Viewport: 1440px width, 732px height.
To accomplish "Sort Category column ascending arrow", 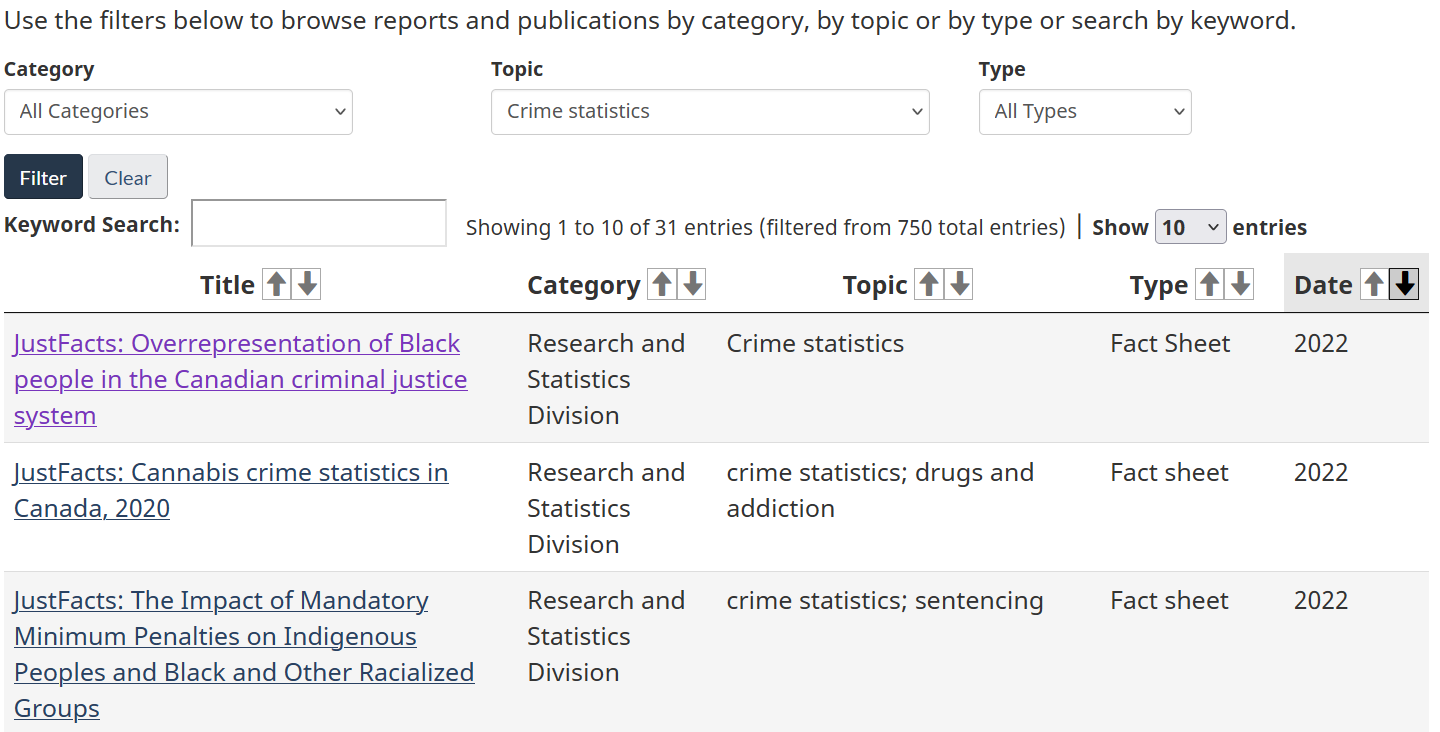I will coord(661,285).
